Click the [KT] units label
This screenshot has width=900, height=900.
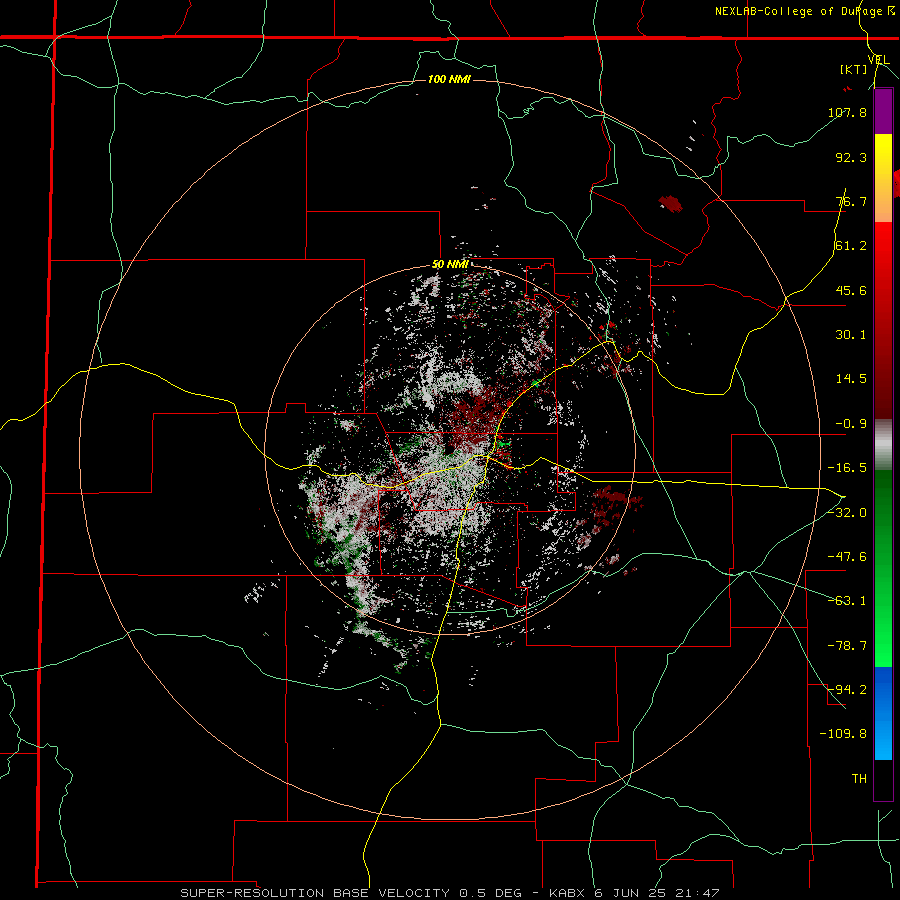[854, 69]
